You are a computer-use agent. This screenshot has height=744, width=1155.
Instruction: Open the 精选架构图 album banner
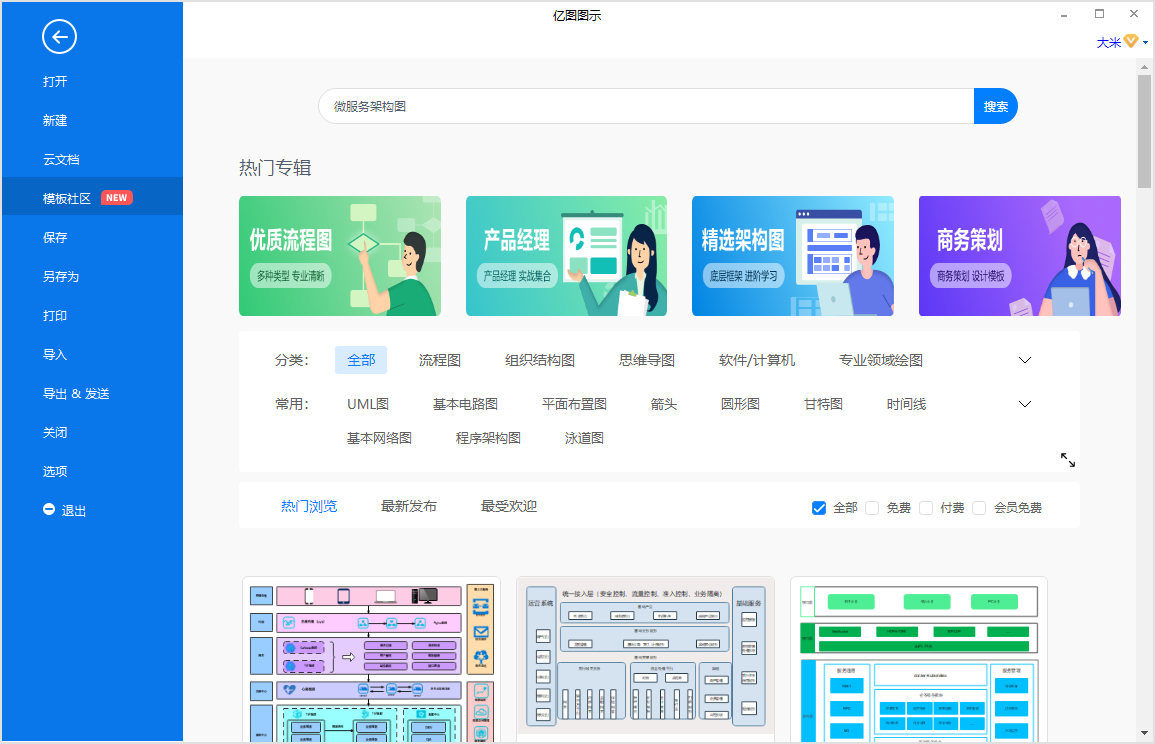tap(793, 256)
